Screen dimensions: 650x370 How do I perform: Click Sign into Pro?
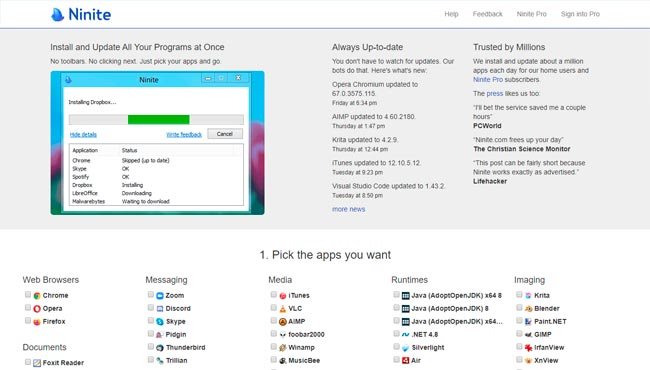coord(580,14)
